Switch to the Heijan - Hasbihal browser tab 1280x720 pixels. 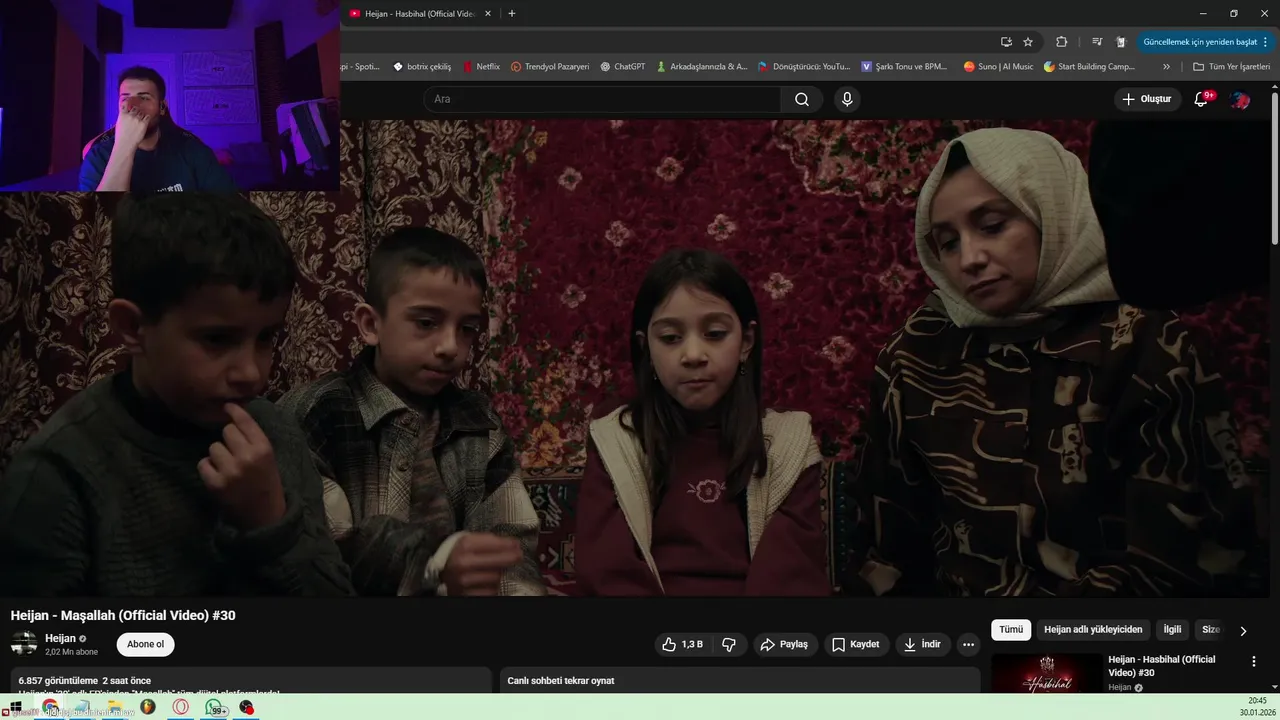pos(420,14)
